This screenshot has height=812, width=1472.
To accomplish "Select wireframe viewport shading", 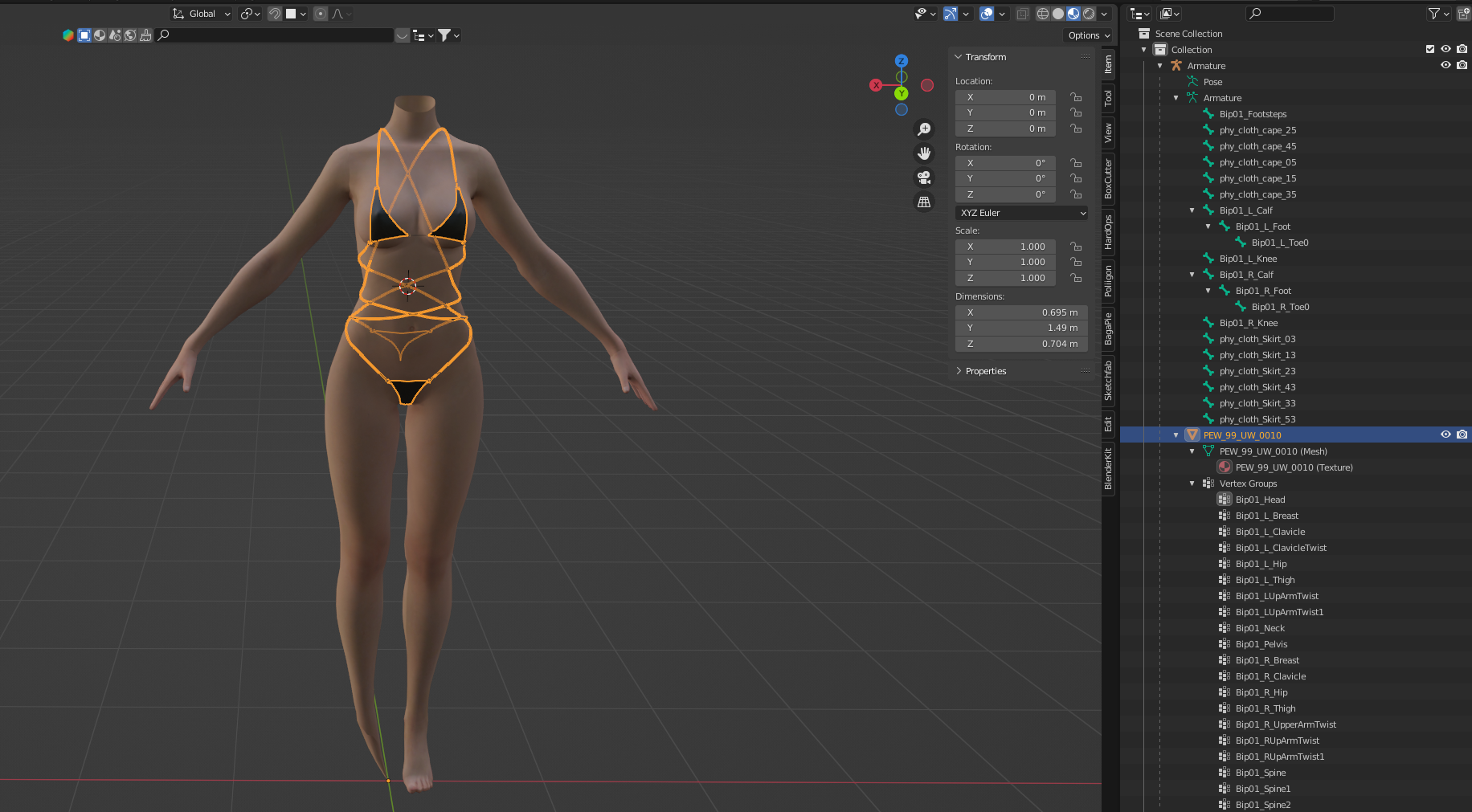I will pyautogui.click(x=1043, y=14).
